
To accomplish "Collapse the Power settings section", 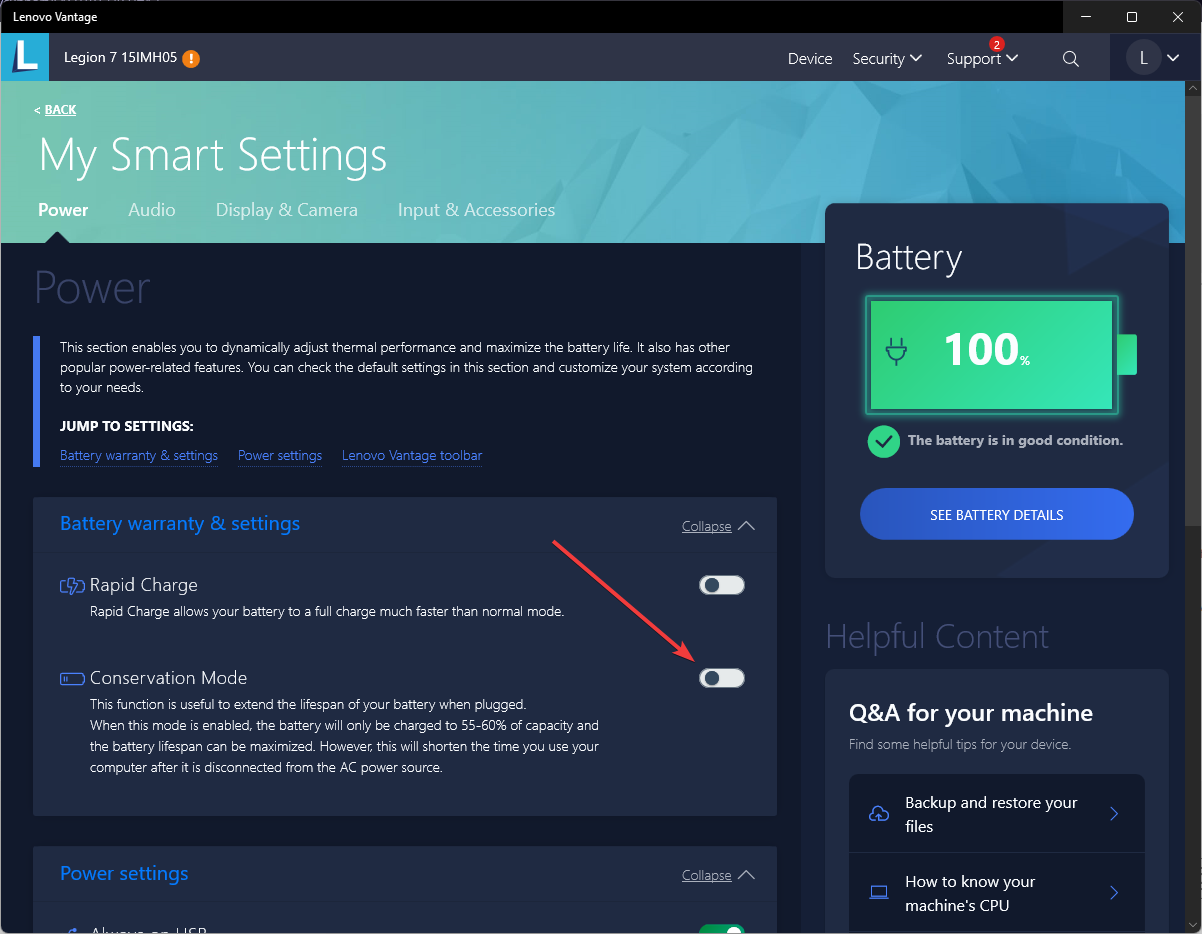I will (718, 875).
